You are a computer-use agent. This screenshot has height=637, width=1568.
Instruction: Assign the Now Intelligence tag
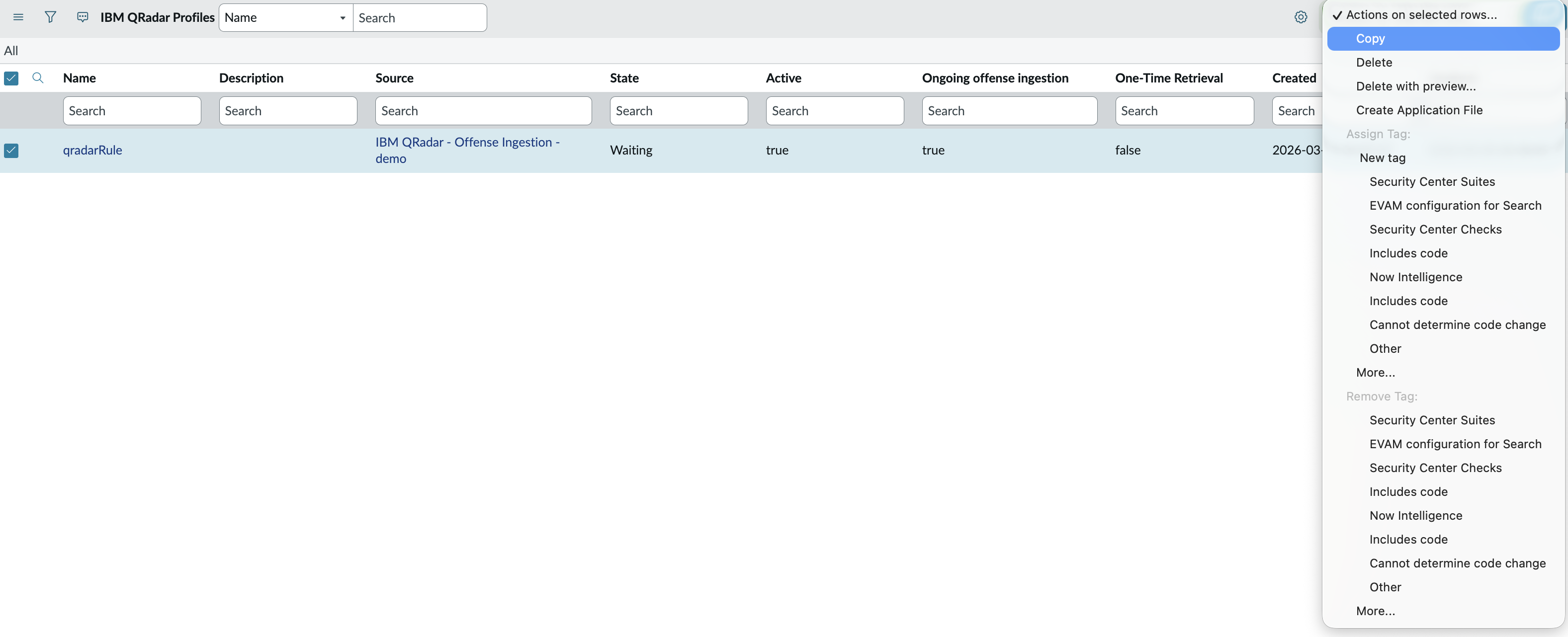pos(1443,277)
